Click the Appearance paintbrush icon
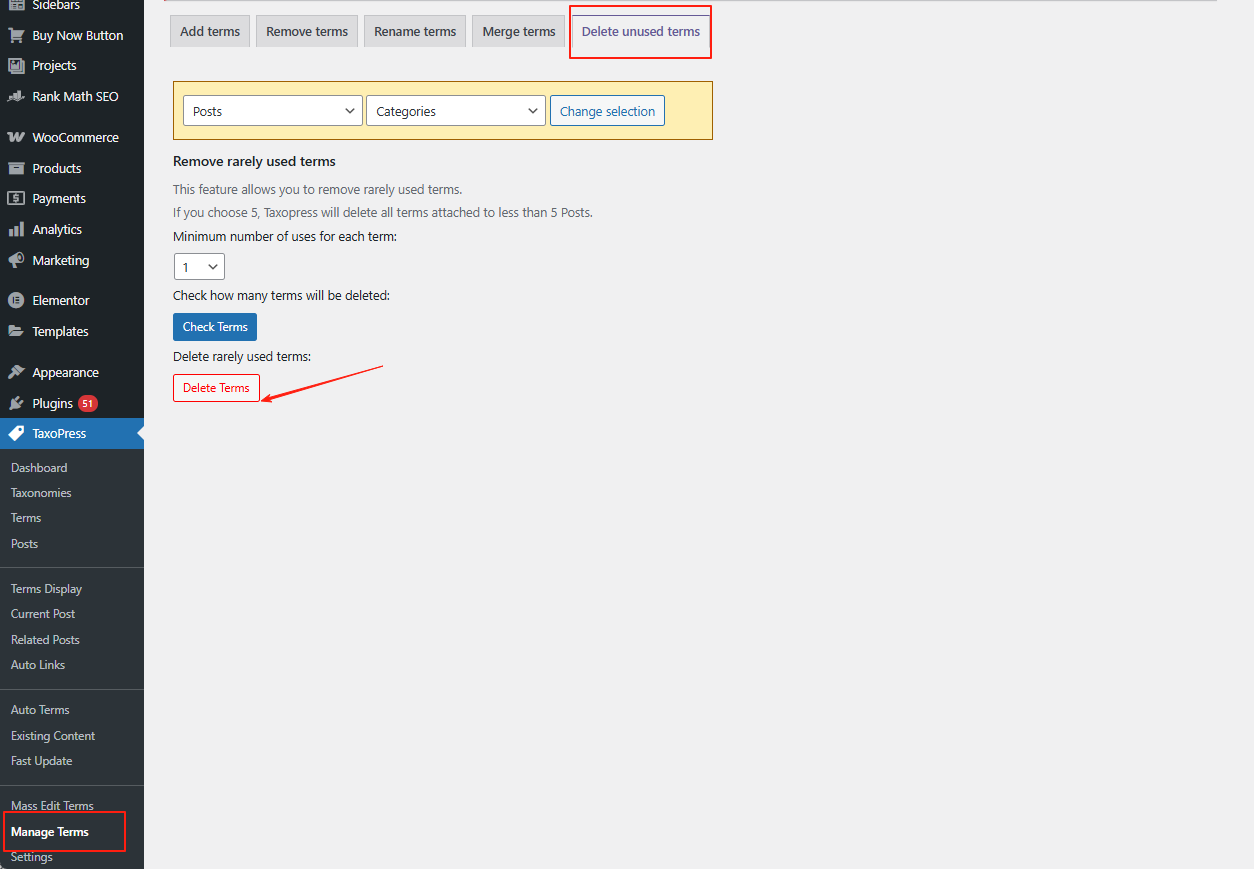1254x869 pixels. click(16, 372)
